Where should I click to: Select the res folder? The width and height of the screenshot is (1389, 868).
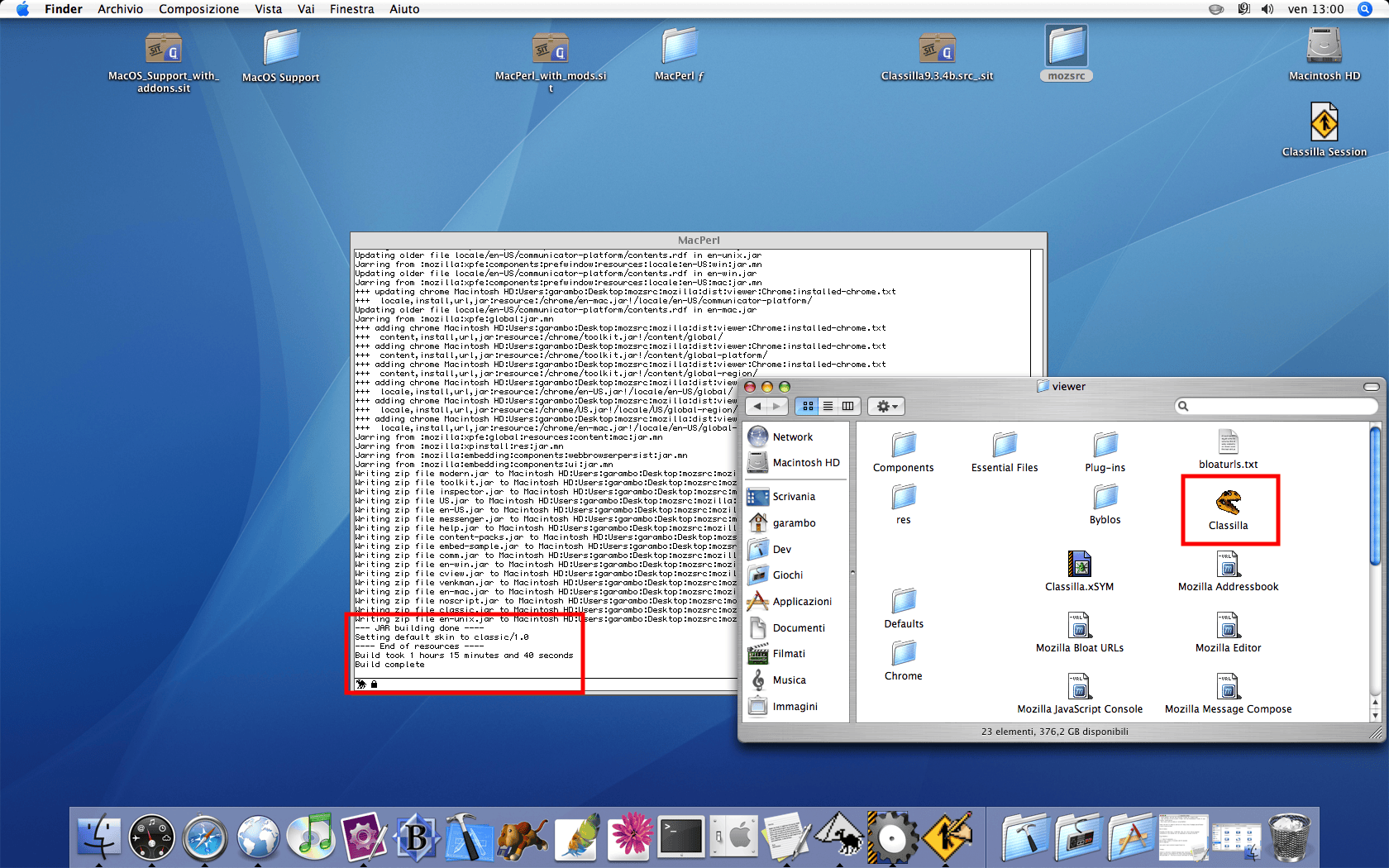(904, 504)
